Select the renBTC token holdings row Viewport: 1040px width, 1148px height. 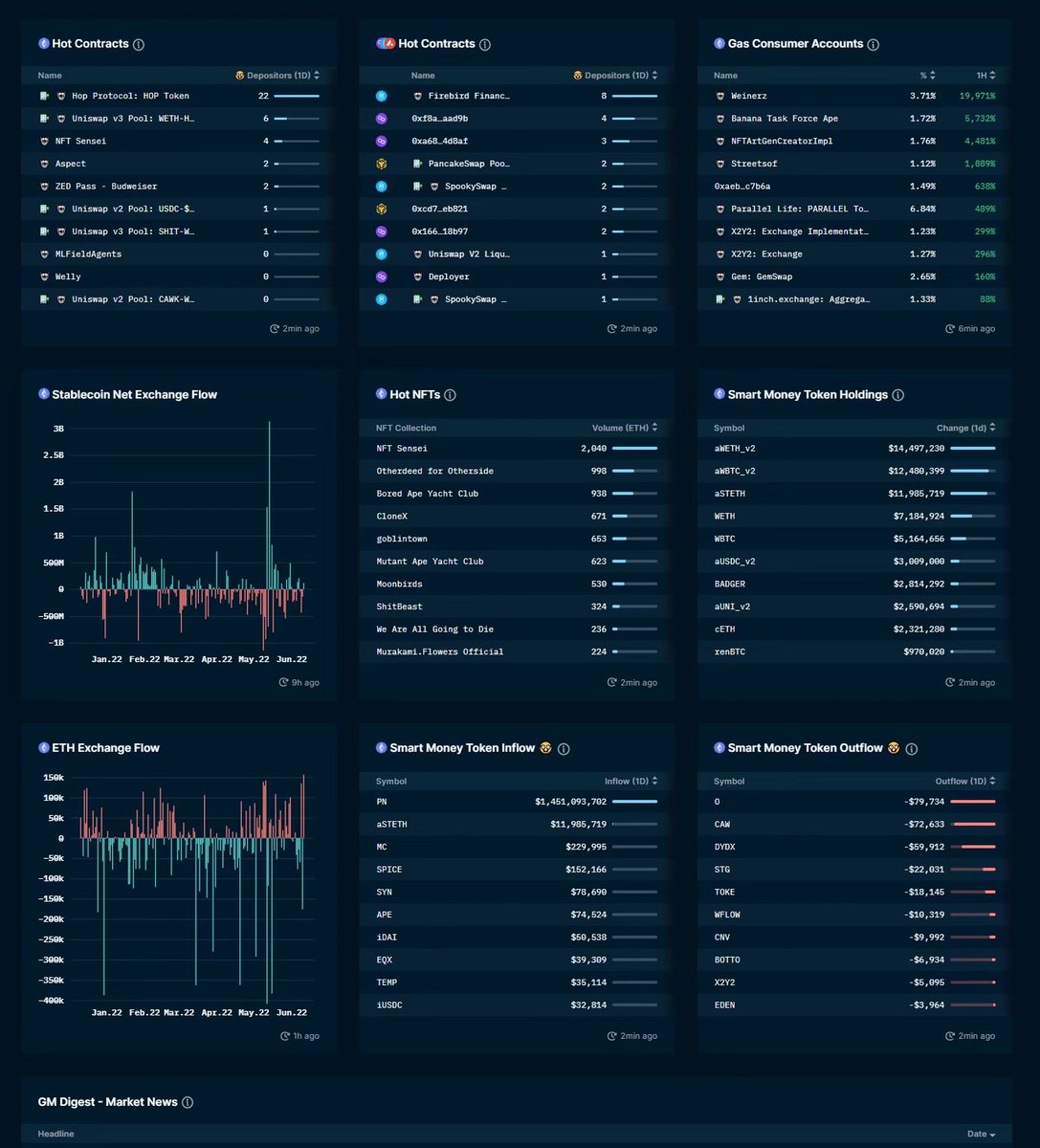854,651
